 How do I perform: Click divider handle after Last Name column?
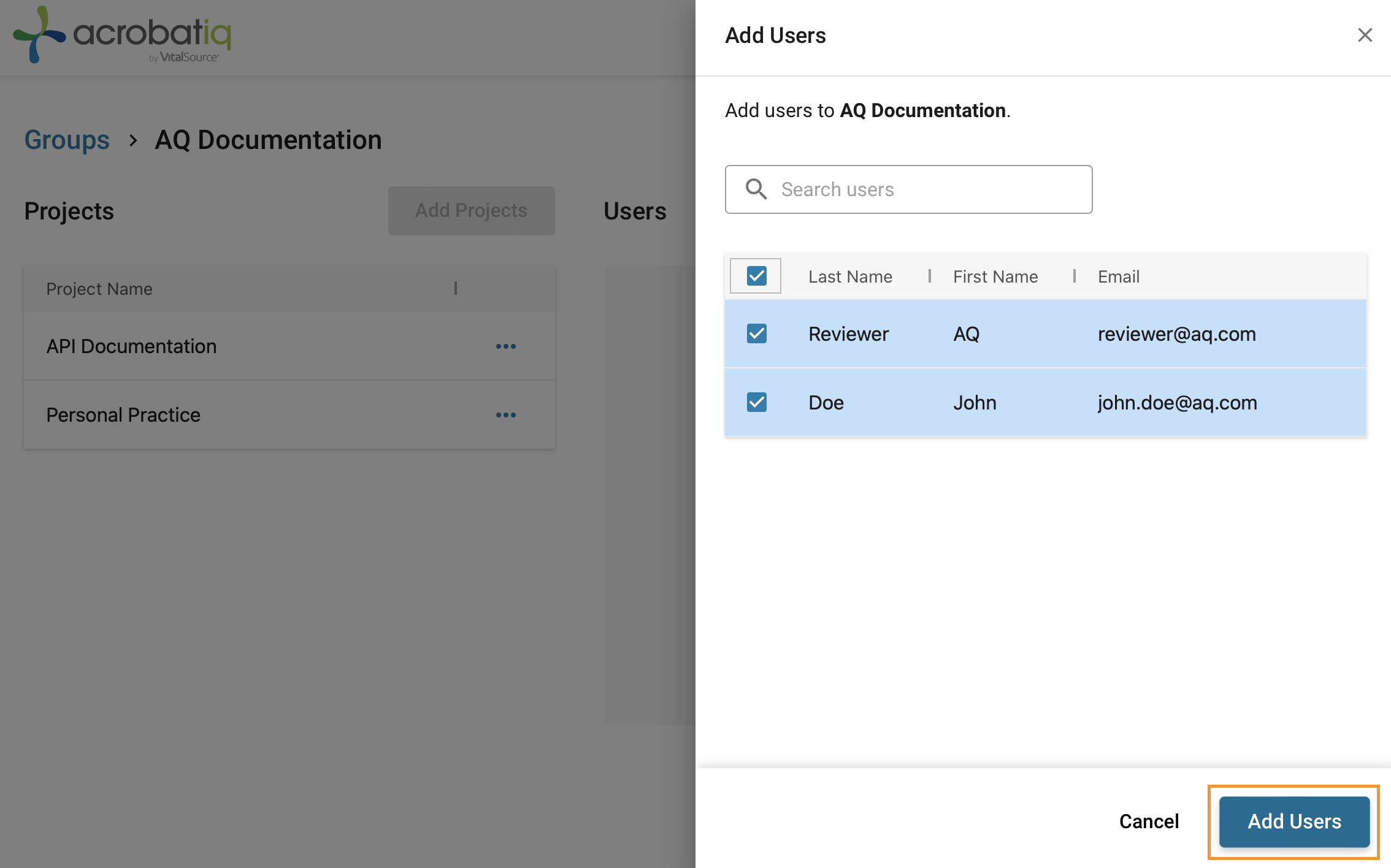(930, 276)
